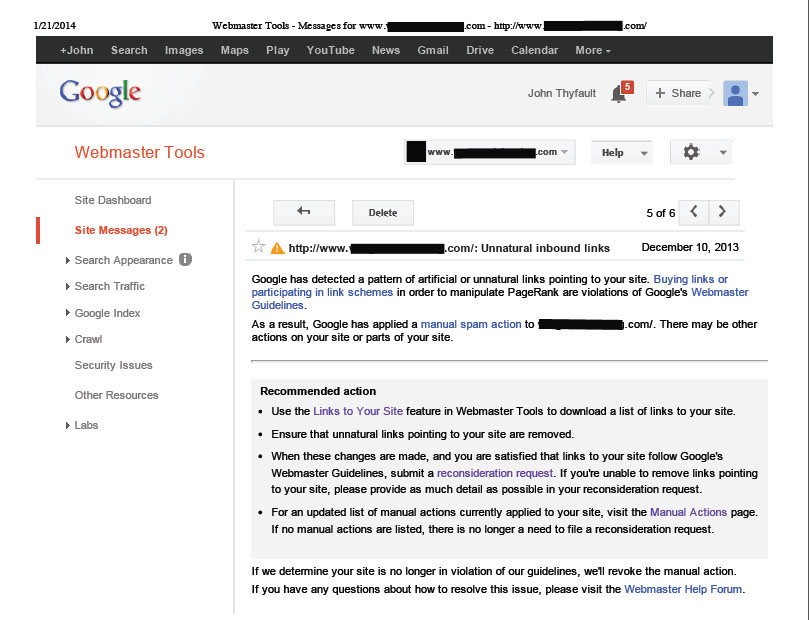809x620 pixels.
Task: Click the '5 of 6' message counter
Action: pyautogui.click(x=660, y=213)
